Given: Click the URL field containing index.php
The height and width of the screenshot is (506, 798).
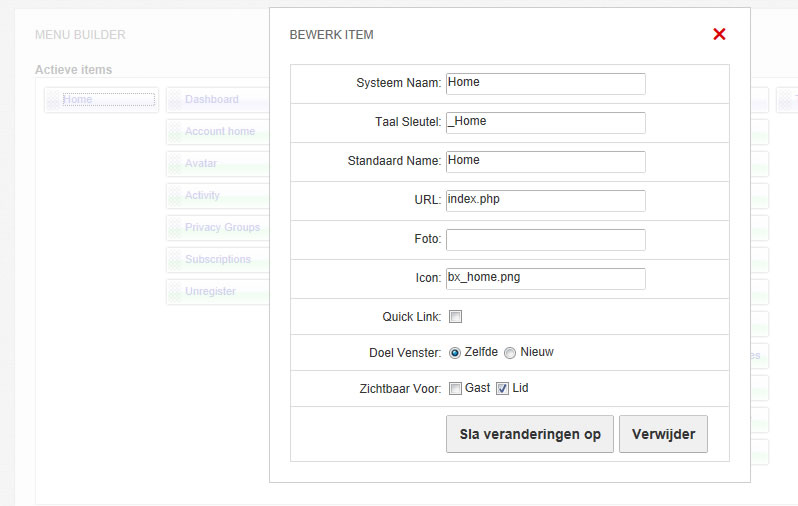Looking at the screenshot, I should pos(546,201).
